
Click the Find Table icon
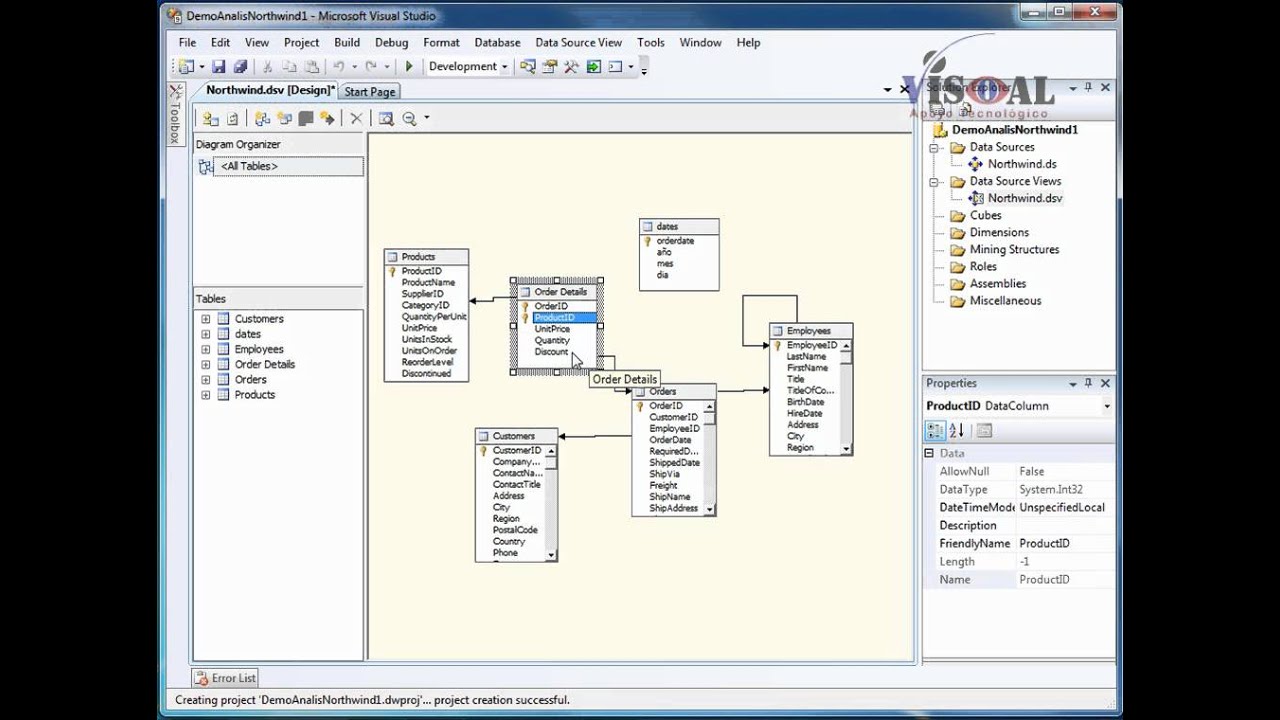tap(386, 118)
